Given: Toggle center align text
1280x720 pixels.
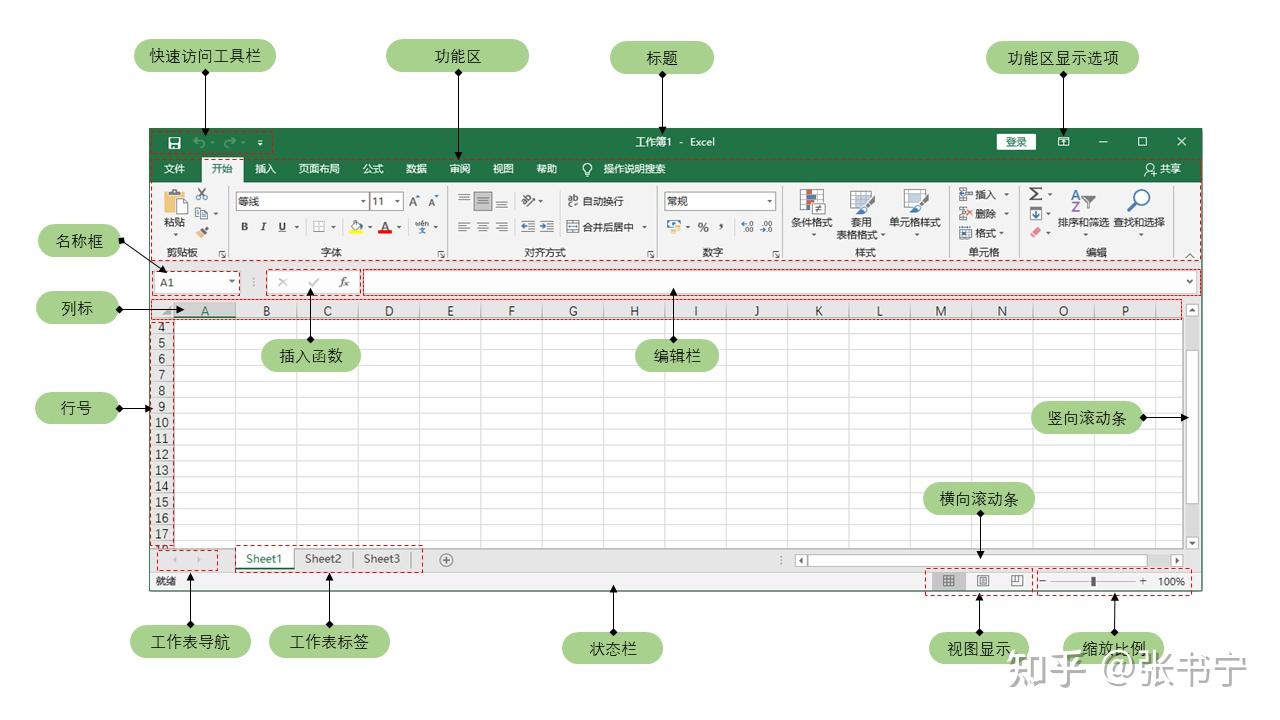Looking at the screenshot, I should (x=483, y=227).
